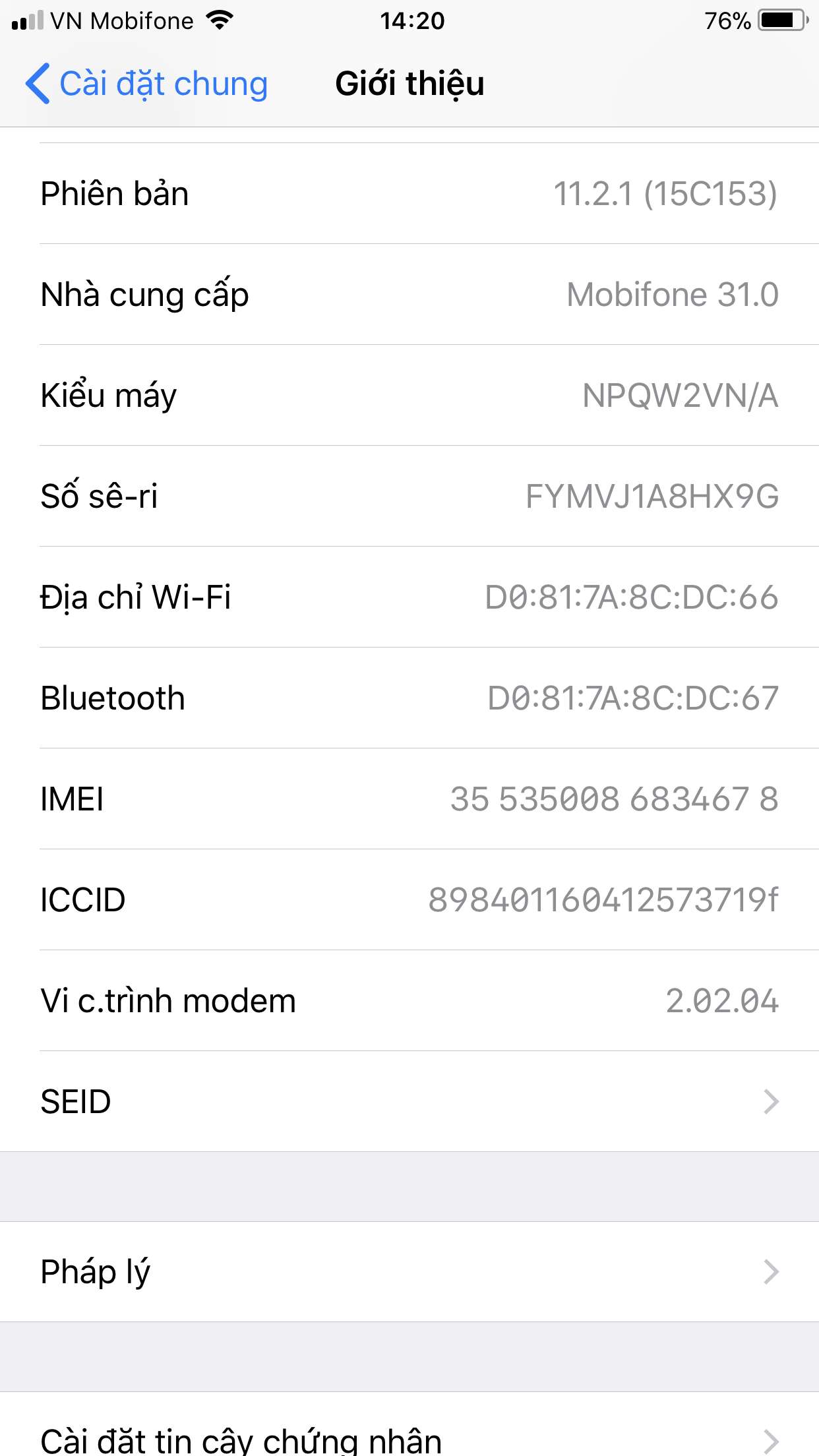The width and height of the screenshot is (819, 1456).
Task: Open the Pháp lý chevron
Action: (x=771, y=1272)
